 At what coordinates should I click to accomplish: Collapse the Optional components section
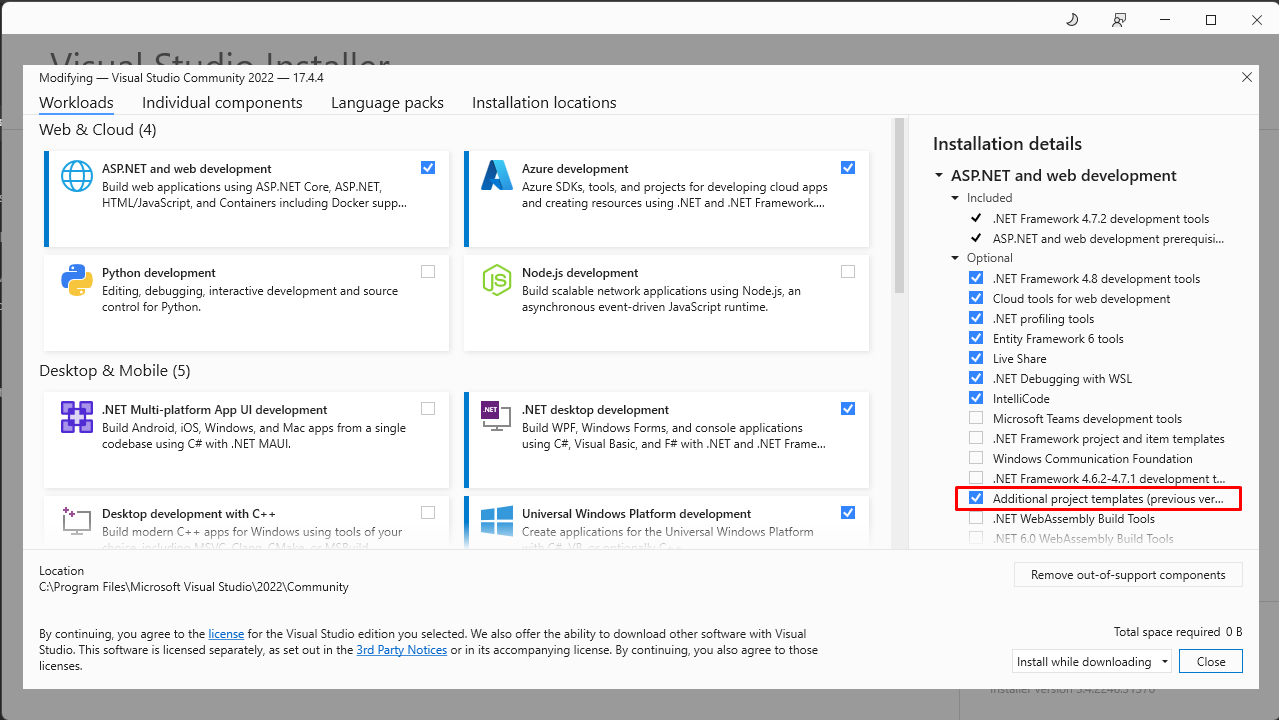(956, 258)
